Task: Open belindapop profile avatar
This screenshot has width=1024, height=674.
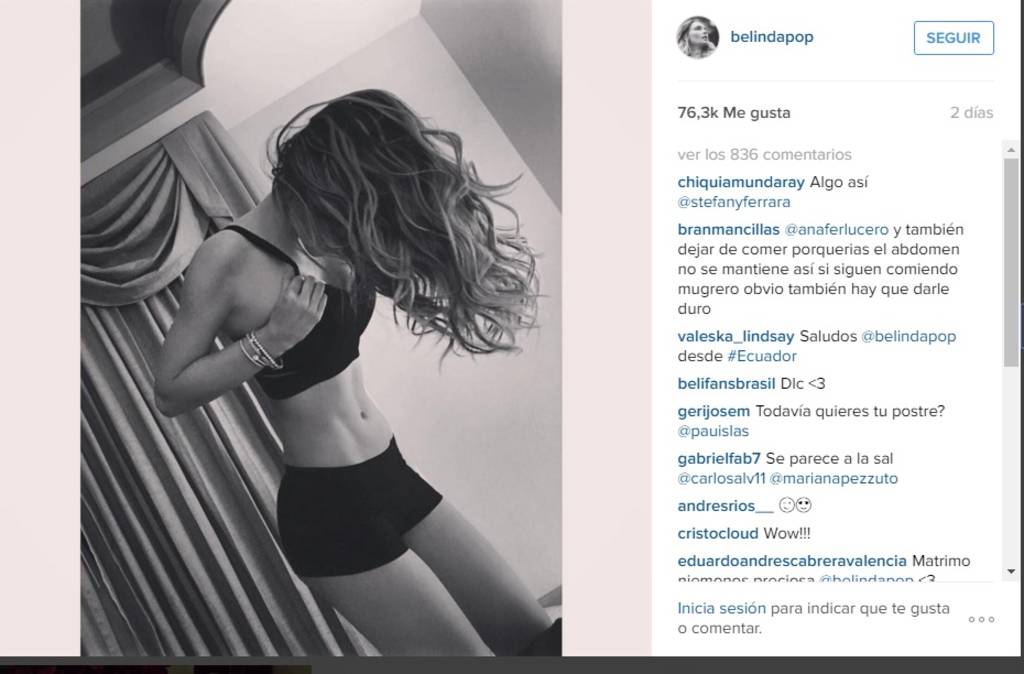Action: [697, 37]
